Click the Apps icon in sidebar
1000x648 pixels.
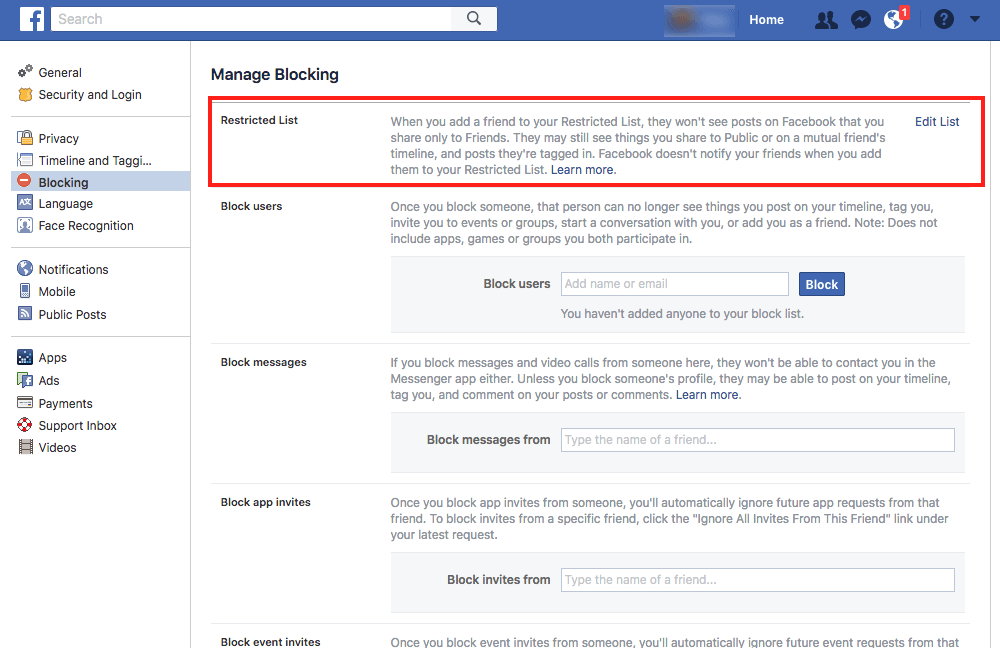tap(25, 357)
